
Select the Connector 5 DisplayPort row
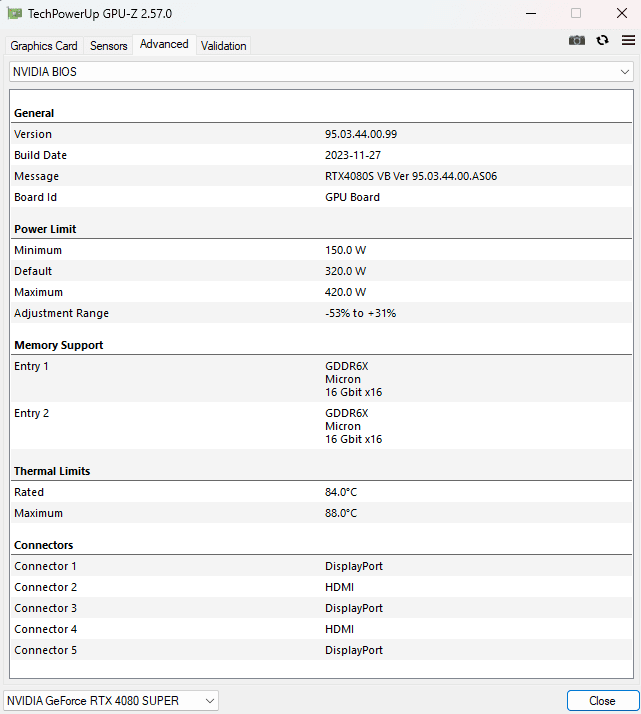click(x=321, y=650)
